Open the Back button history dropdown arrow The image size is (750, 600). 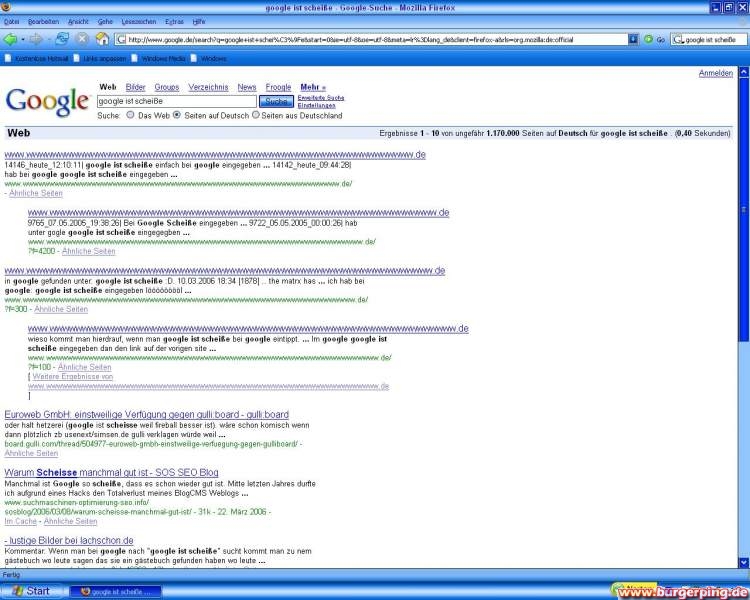[23, 39]
